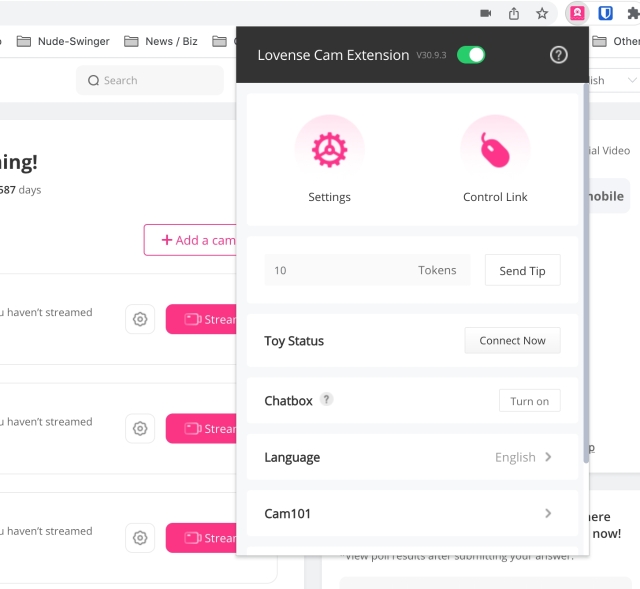Open the browser Extensions puzzle icon
Viewport: 640px width, 589px height.
(632, 13)
